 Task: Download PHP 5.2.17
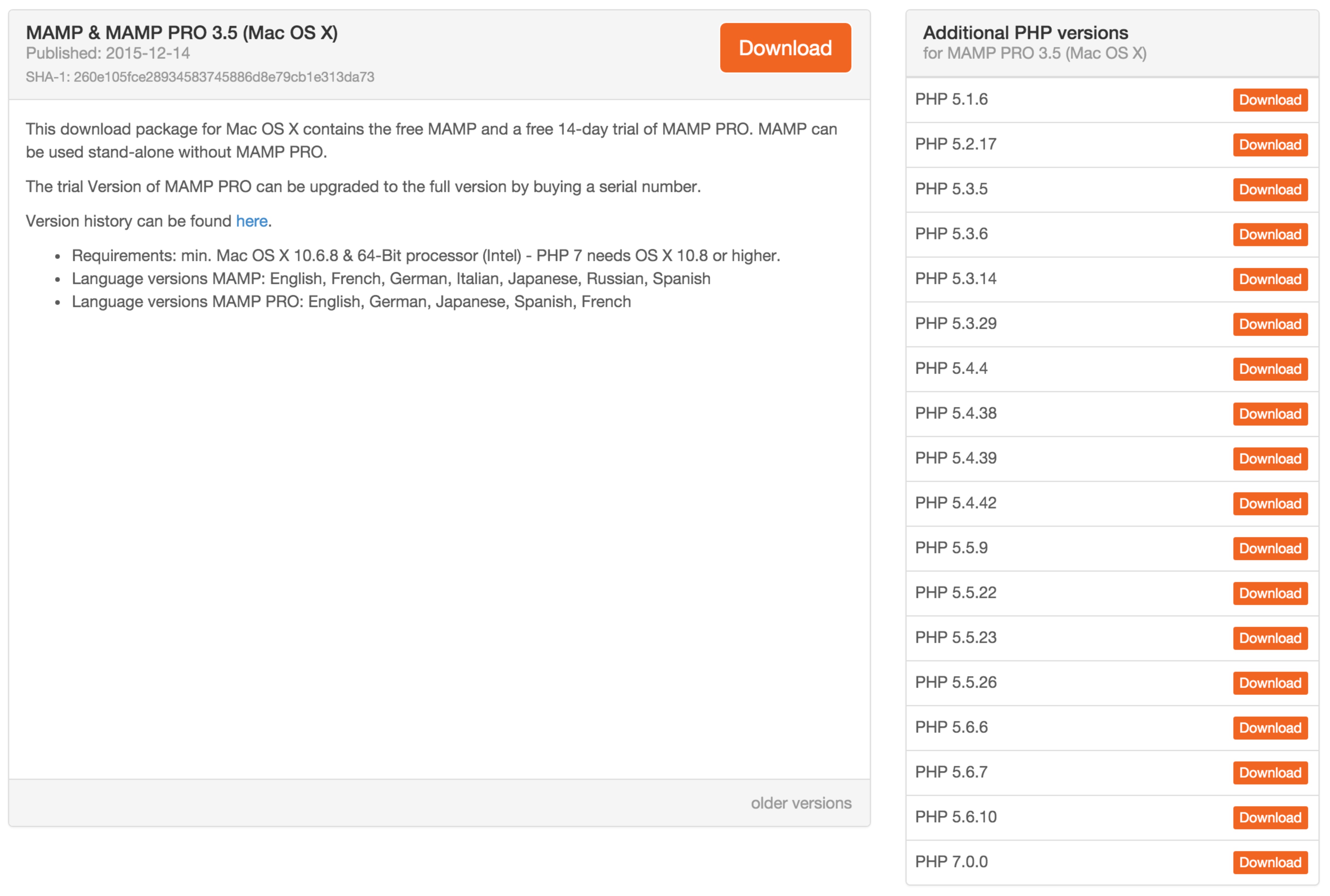pyautogui.click(x=1270, y=145)
